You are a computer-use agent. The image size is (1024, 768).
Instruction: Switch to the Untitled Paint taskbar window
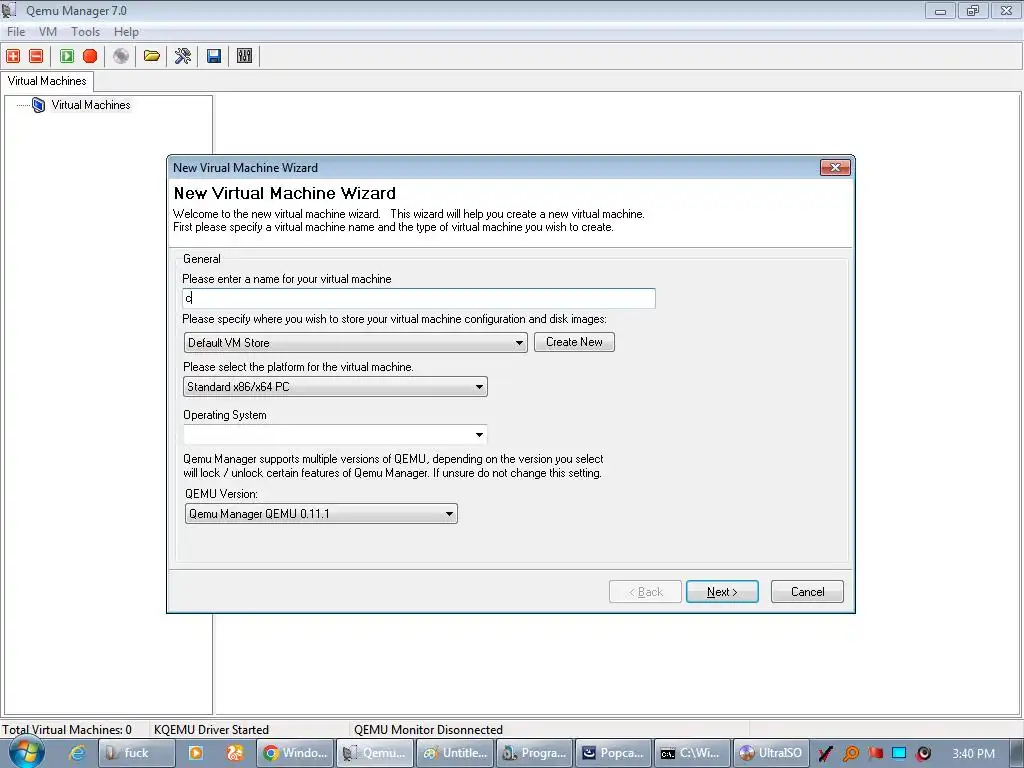(x=455, y=753)
